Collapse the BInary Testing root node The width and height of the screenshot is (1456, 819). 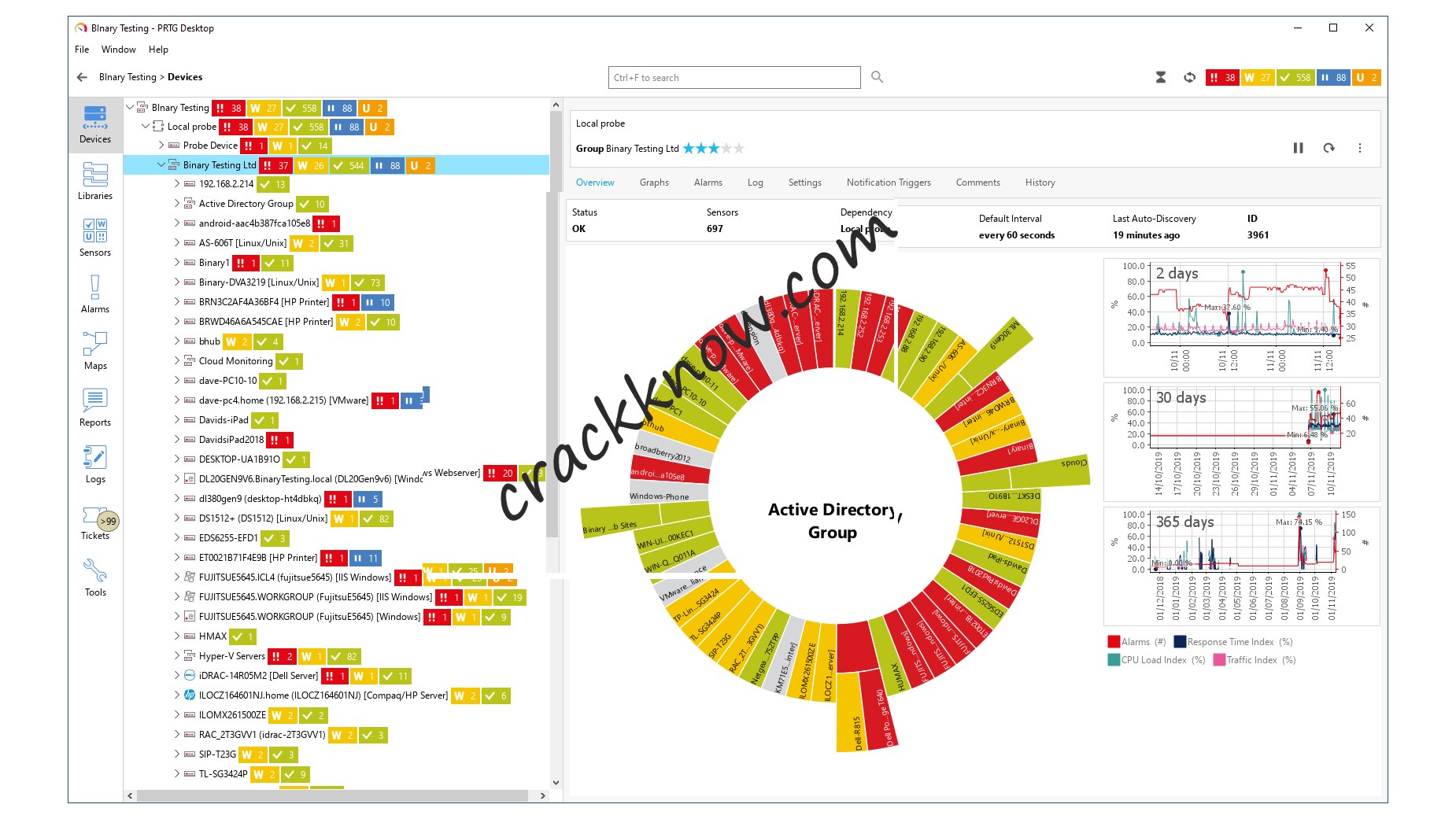click(130, 107)
